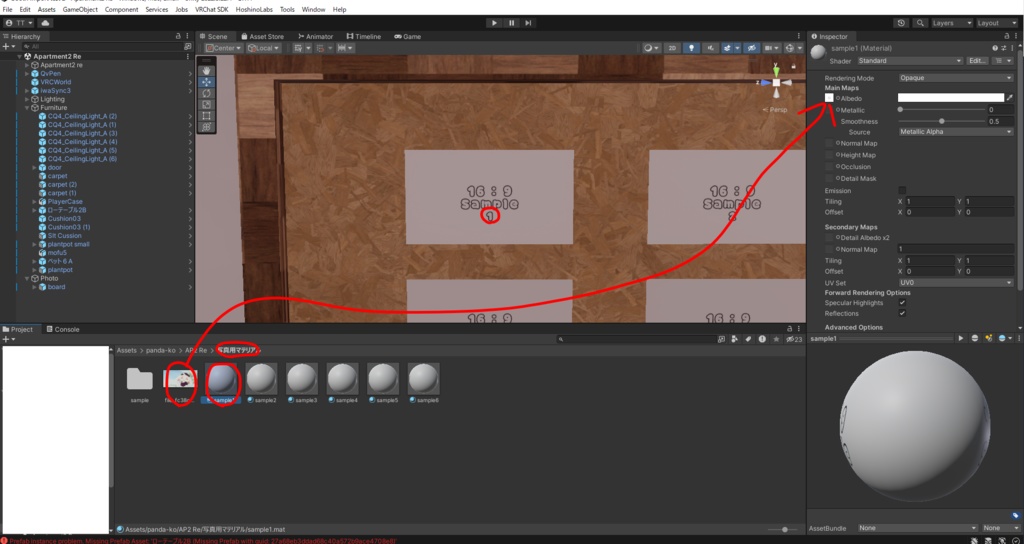Select the Scale tool
The image size is (1024, 544).
(206, 104)
